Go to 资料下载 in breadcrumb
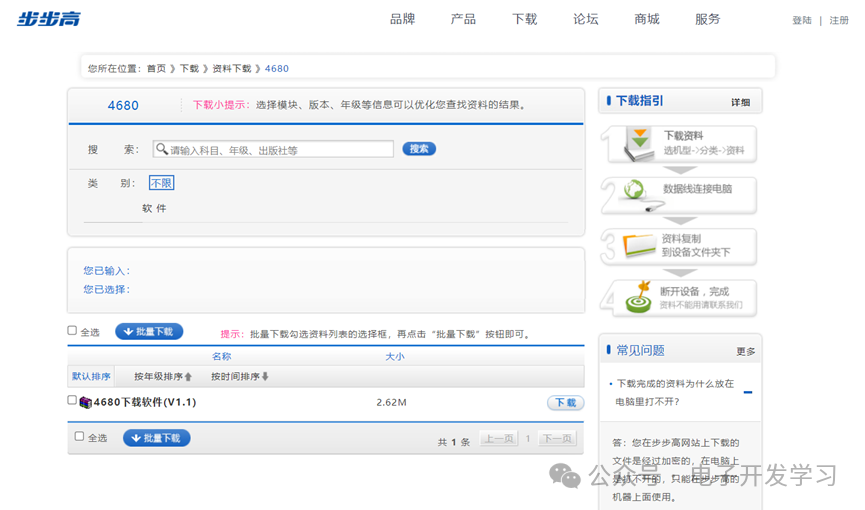Screen dimensions: 865x510 tap(232, 68)
